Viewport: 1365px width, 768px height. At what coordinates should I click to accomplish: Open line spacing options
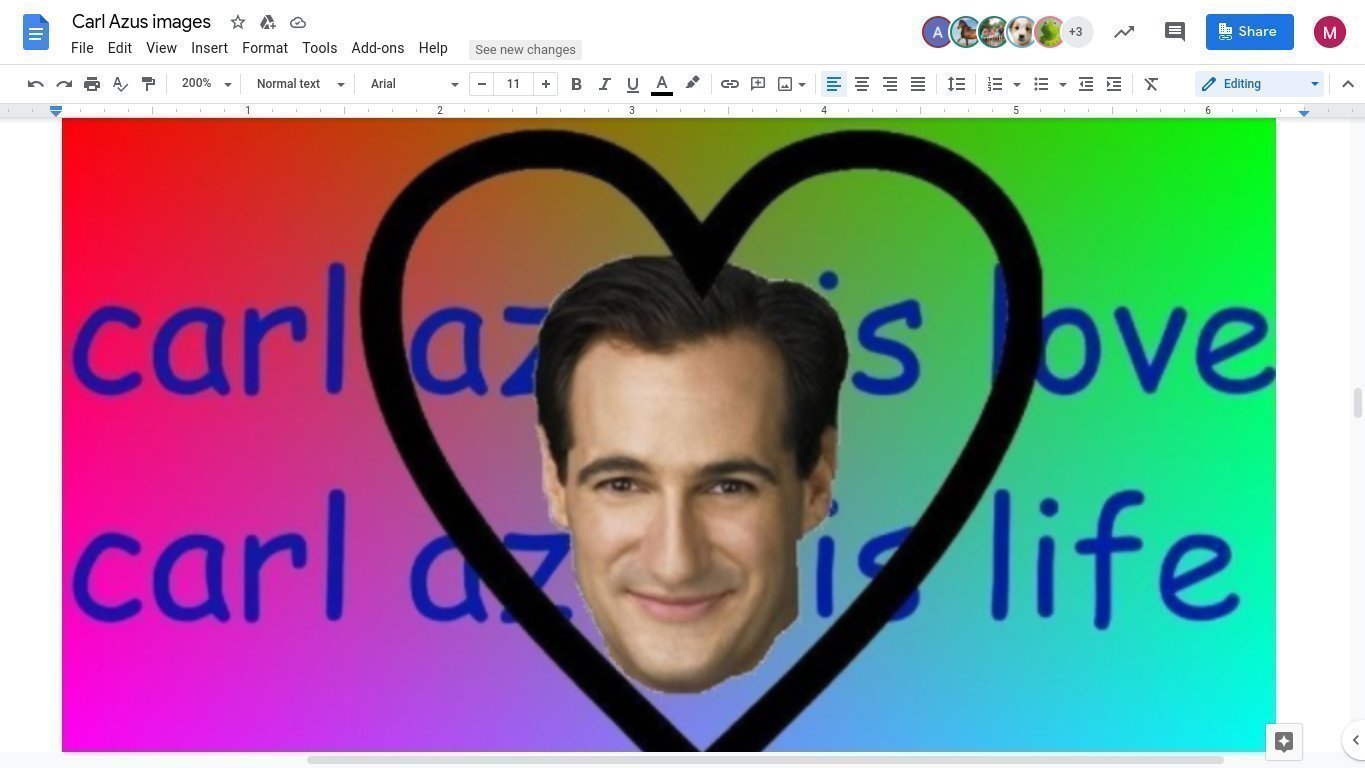[956, 84]
